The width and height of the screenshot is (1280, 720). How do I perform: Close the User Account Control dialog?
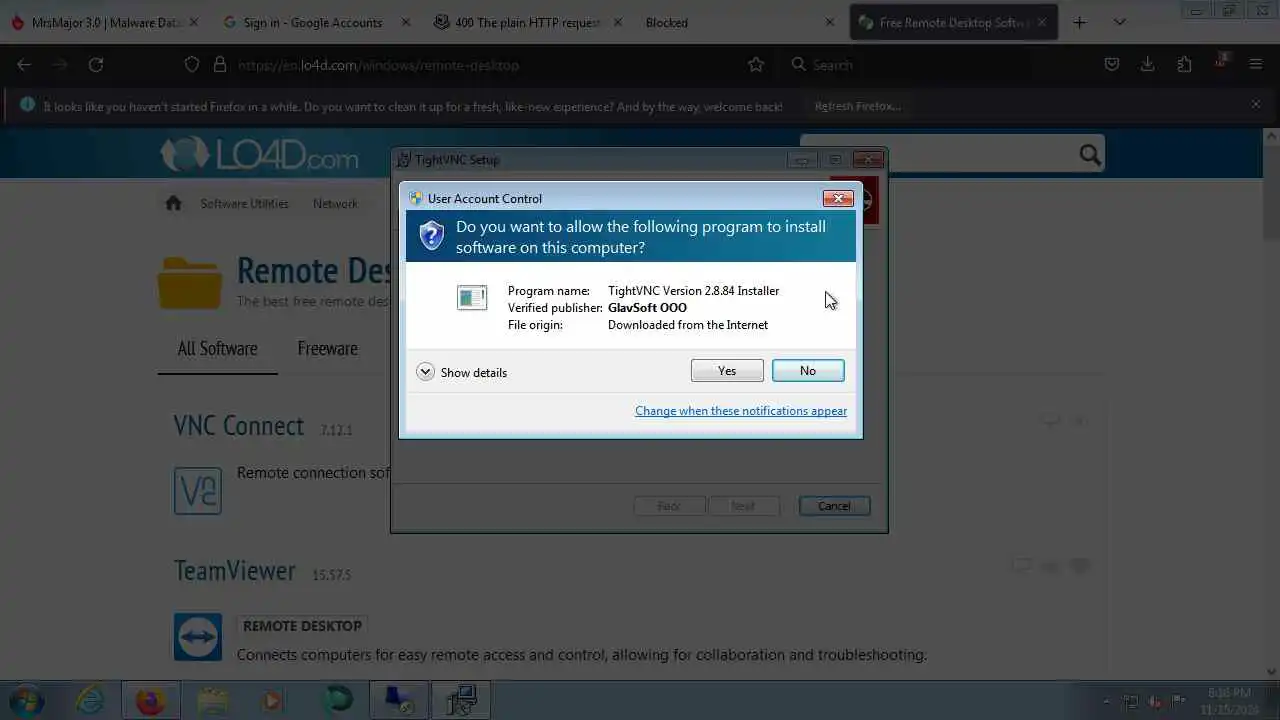(838, 198)
